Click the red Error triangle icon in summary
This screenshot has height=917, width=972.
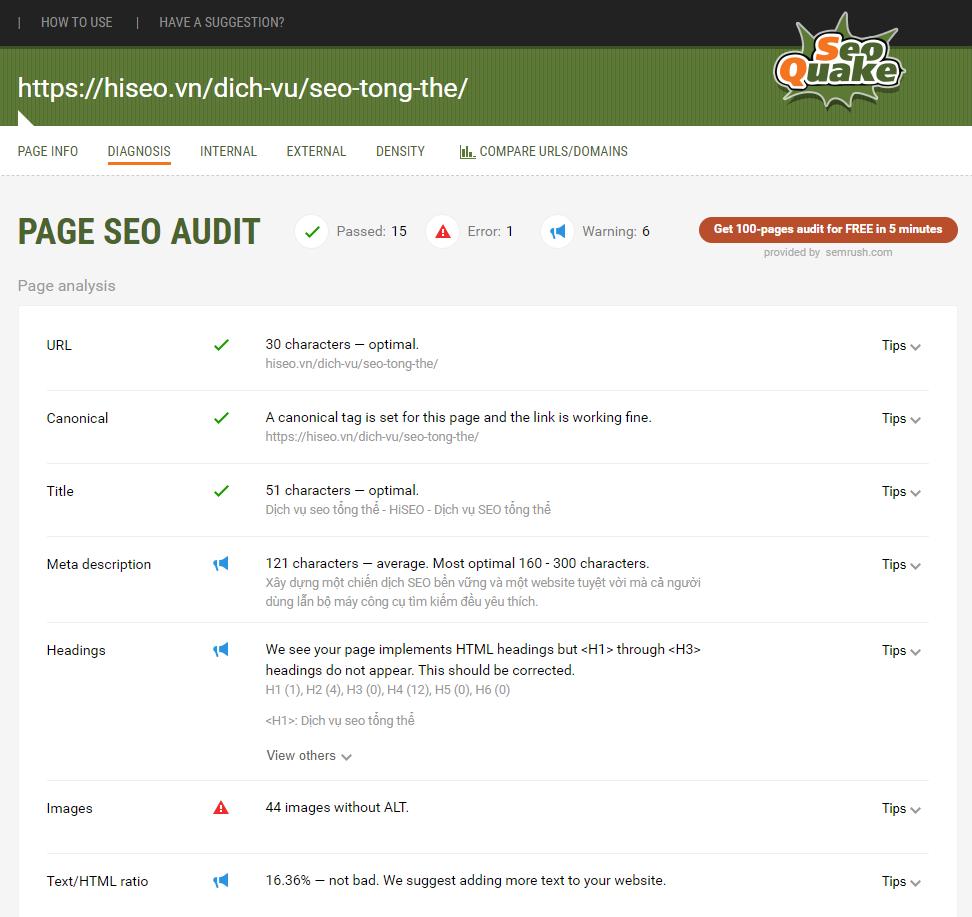click(x=444, y=231)
